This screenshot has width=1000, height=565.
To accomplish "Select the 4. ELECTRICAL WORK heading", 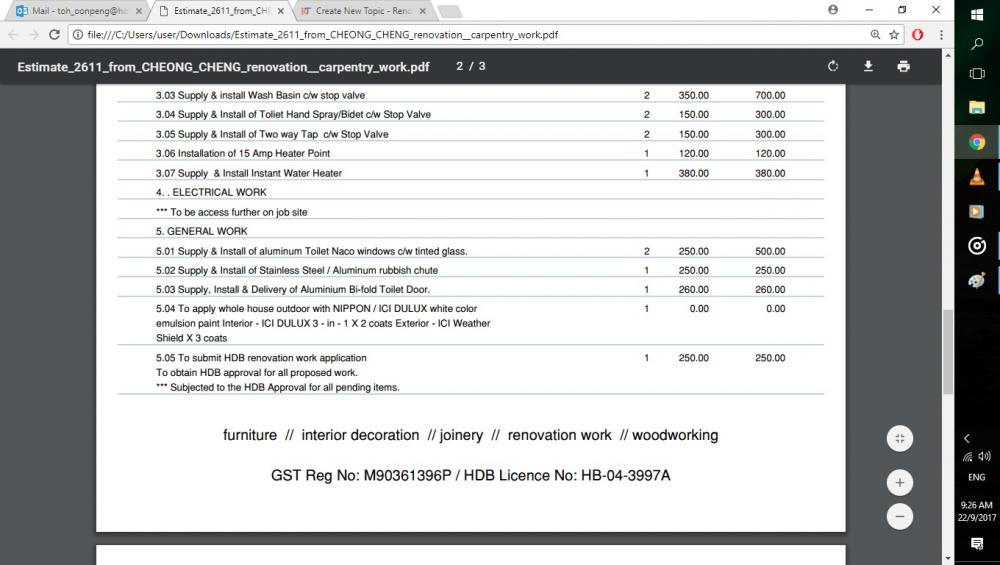I will point(211,192).
